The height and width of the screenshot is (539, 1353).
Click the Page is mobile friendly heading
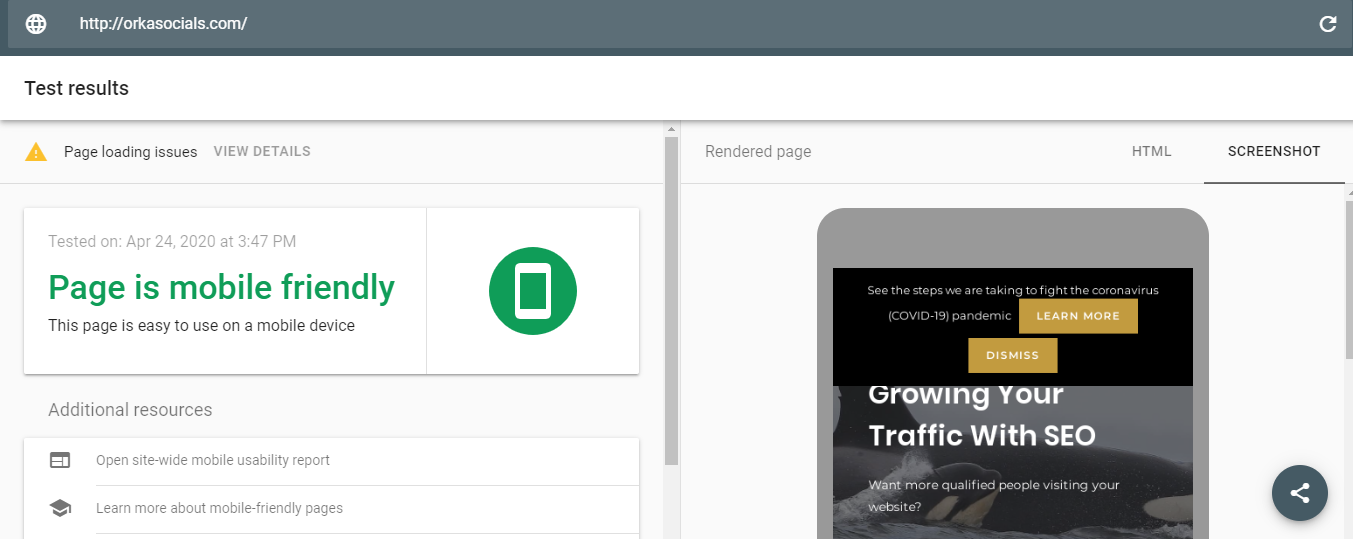point(222,288)
